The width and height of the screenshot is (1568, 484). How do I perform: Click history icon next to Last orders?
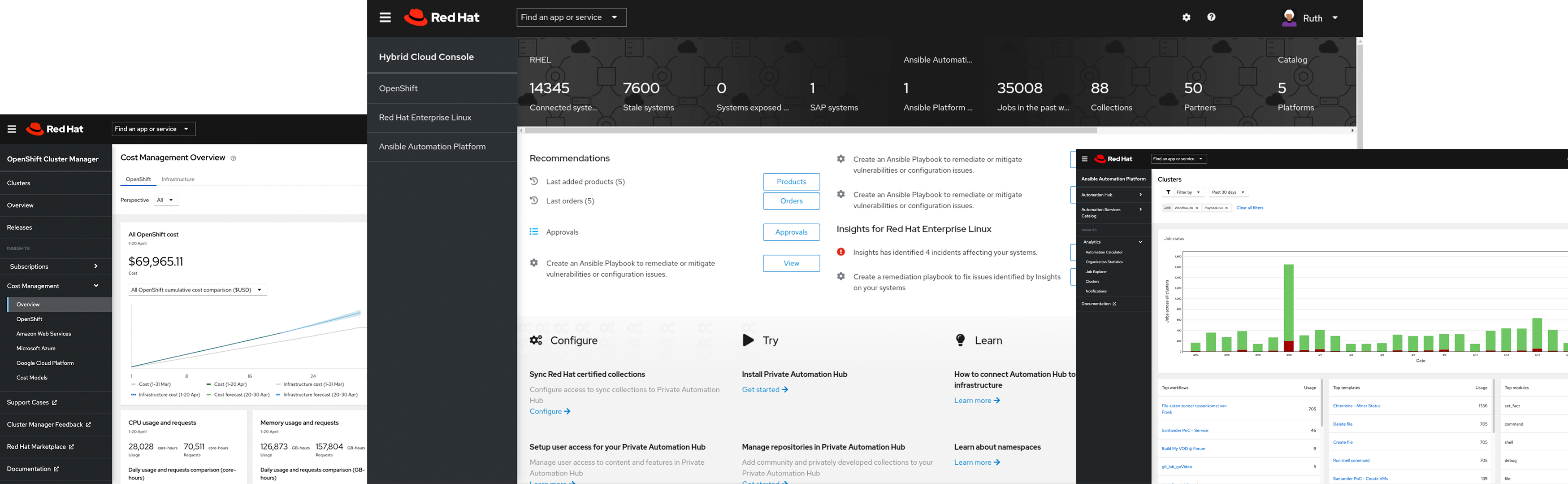(x=534, y=201)
